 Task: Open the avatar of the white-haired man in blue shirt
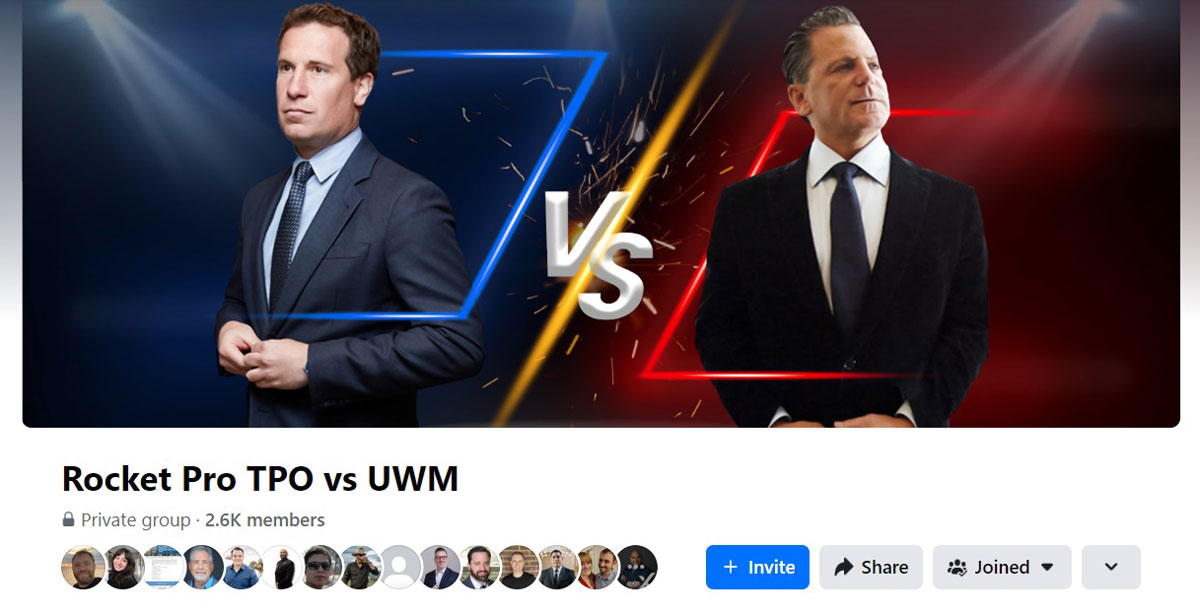[202, 567]
